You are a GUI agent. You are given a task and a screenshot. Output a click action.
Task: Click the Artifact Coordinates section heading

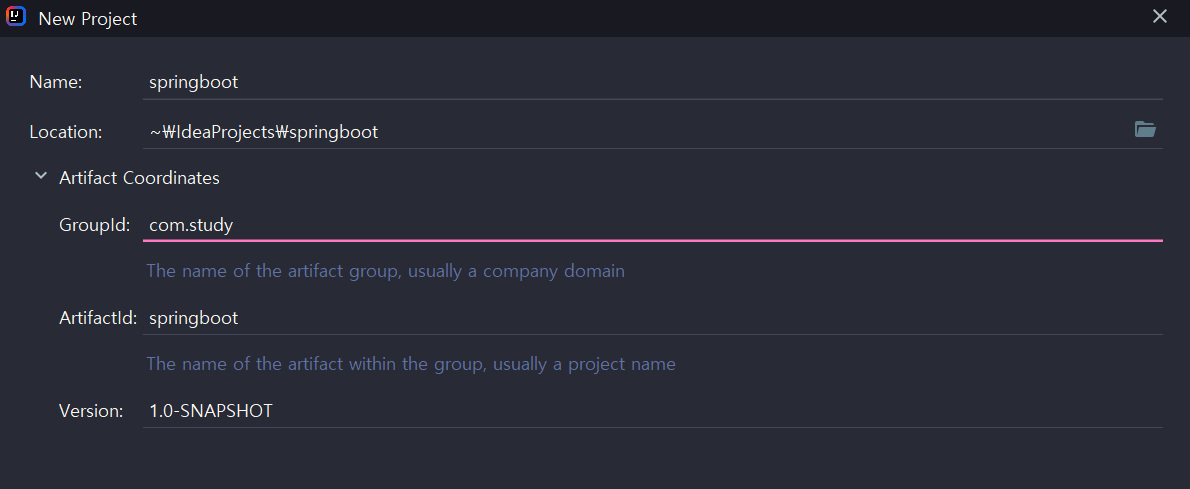tap(140, 178)
